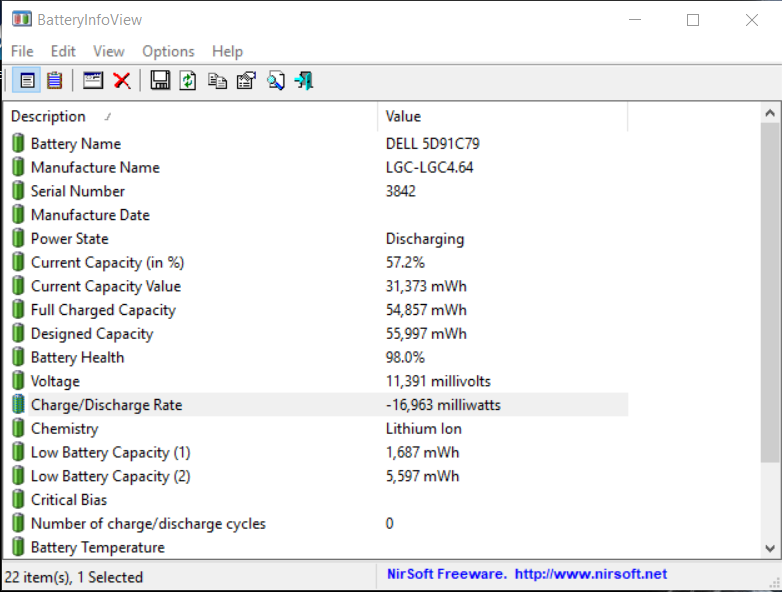Click the value DELL 5D91C79
This screenshot has width=782, height=592.
[432, 144]
